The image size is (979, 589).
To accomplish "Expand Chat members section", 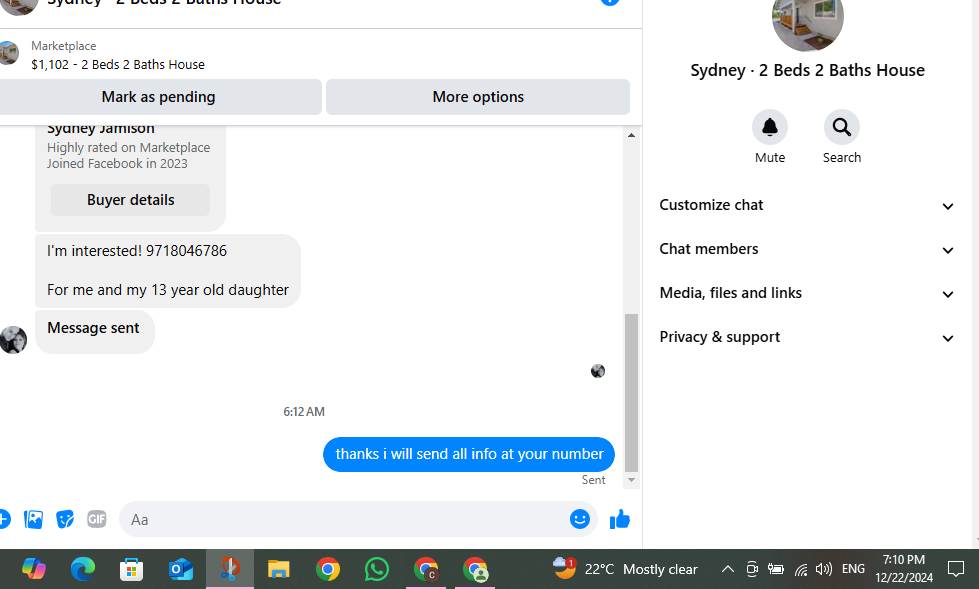I will (x=806, y=249).
